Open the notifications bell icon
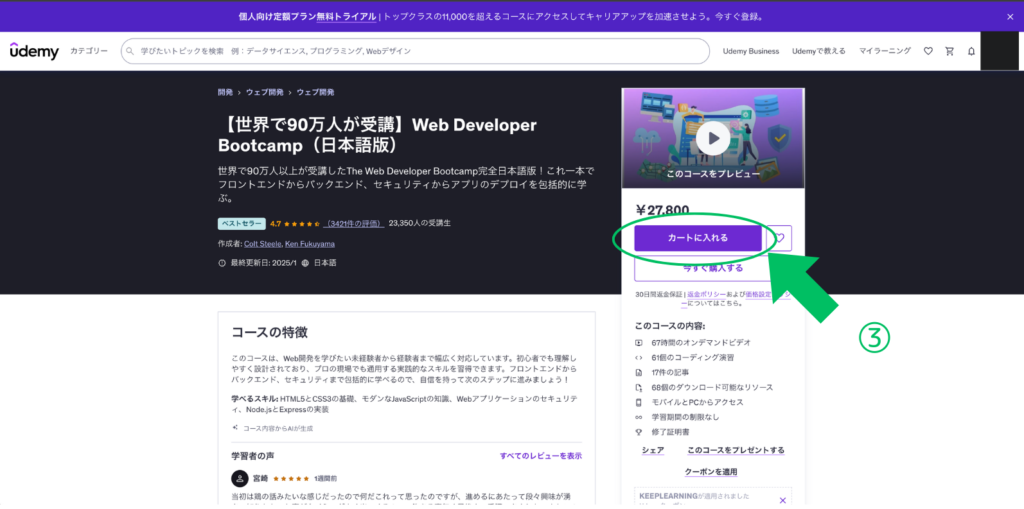 pos(971,51)
